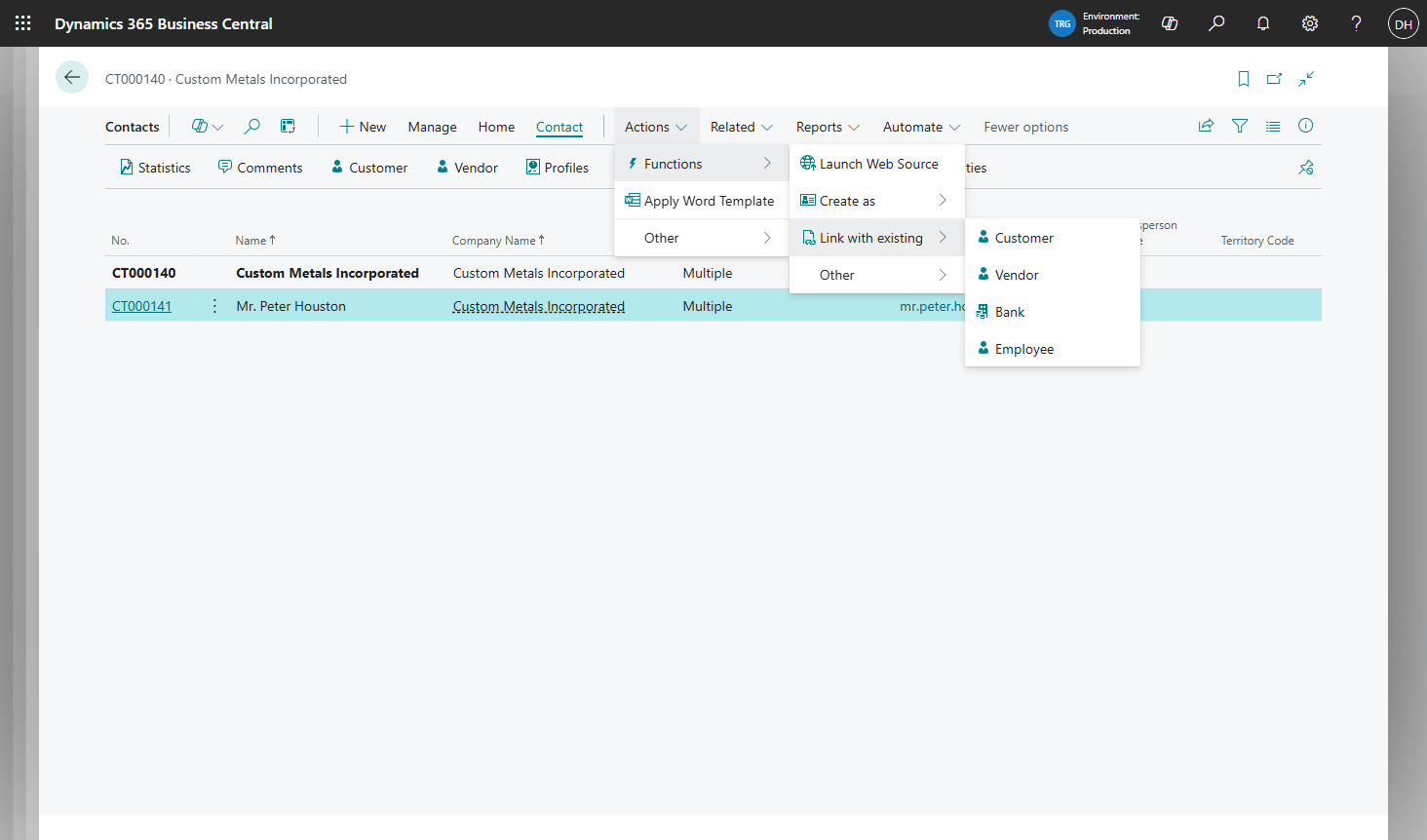Open Statistics for this contact

point(154,167)
